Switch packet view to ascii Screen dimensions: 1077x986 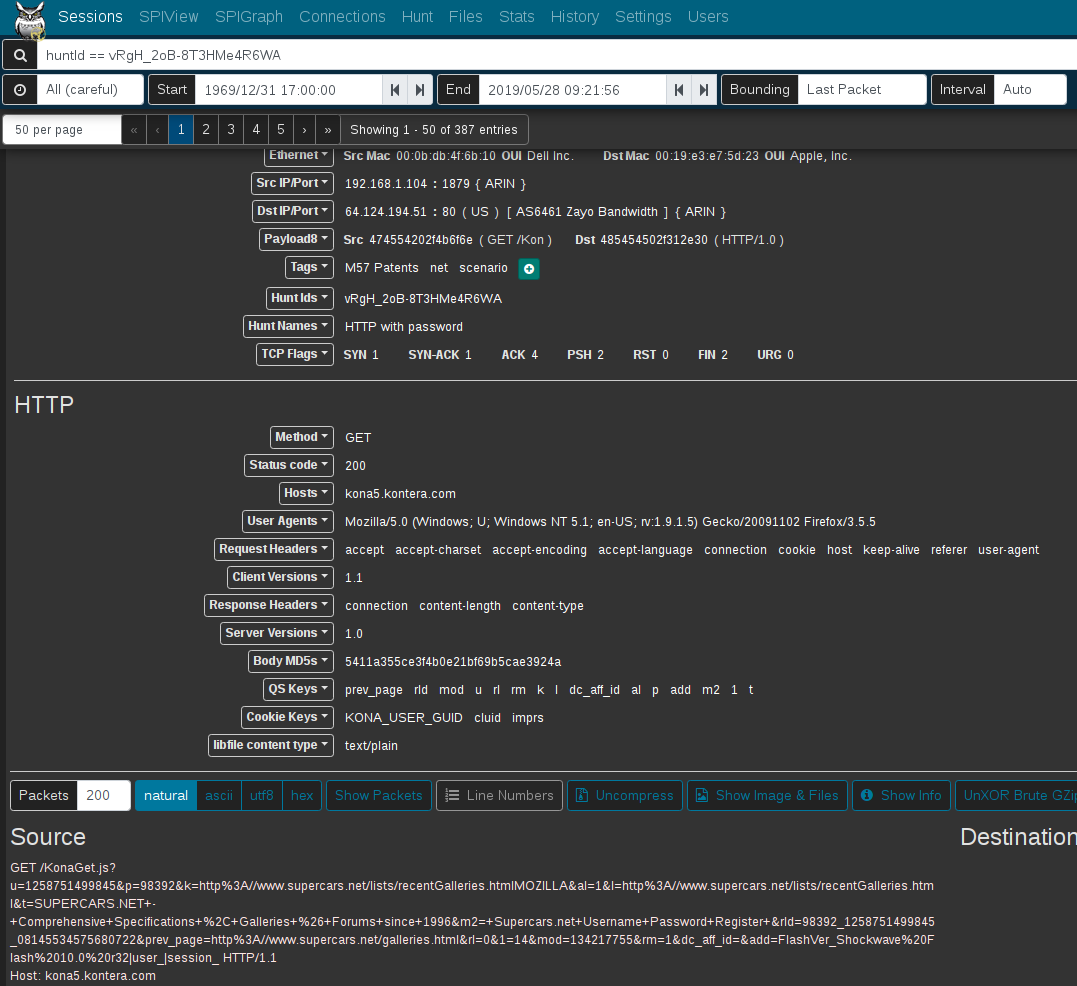pyautogui.click(x=219, y=796)
